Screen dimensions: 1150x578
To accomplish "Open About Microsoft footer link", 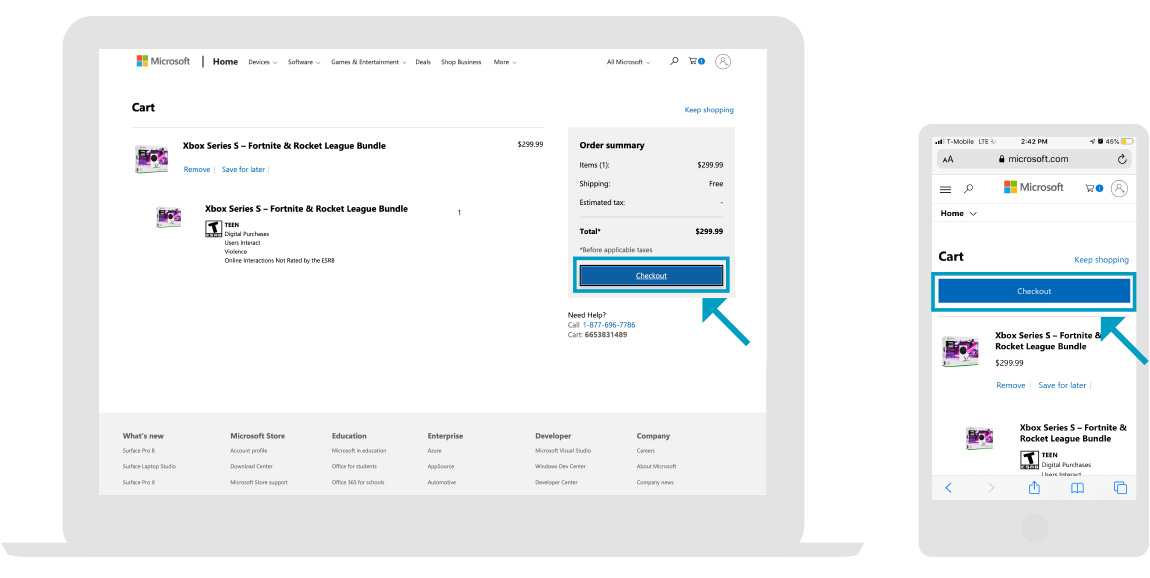I will click(x=656, y=467).
